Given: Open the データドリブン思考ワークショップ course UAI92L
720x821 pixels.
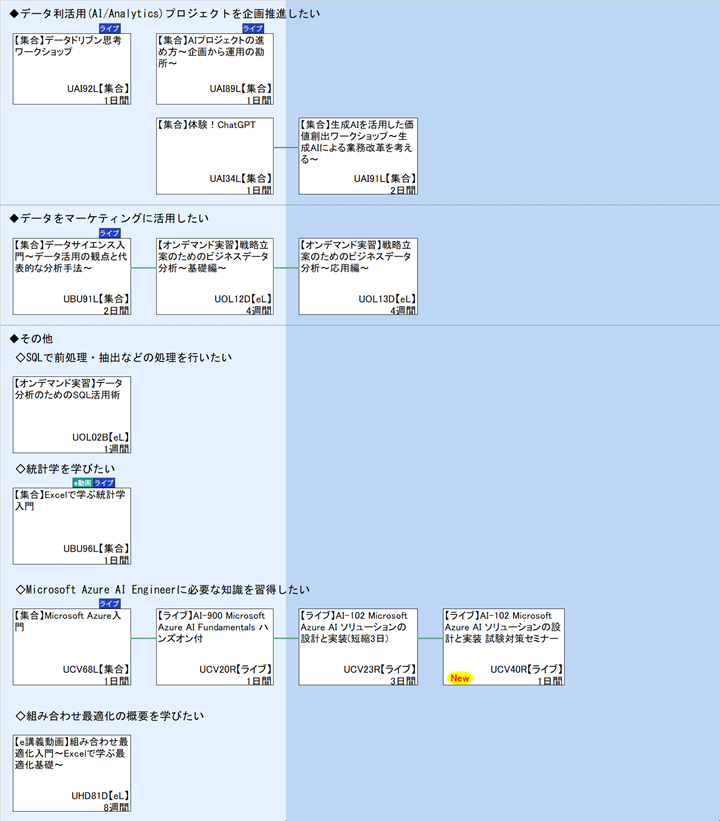Looking at the screenshot, I should [x=71, y=69].
